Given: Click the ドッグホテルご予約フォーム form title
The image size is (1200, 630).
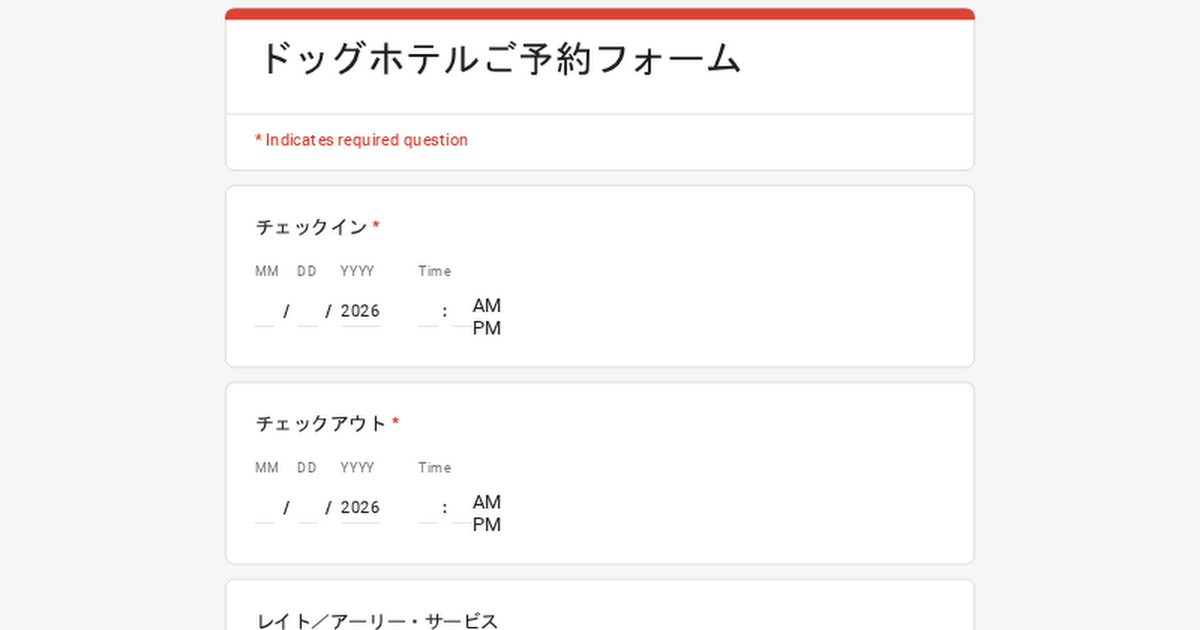Looking at the screenshot, I should (x=500, y=59).
